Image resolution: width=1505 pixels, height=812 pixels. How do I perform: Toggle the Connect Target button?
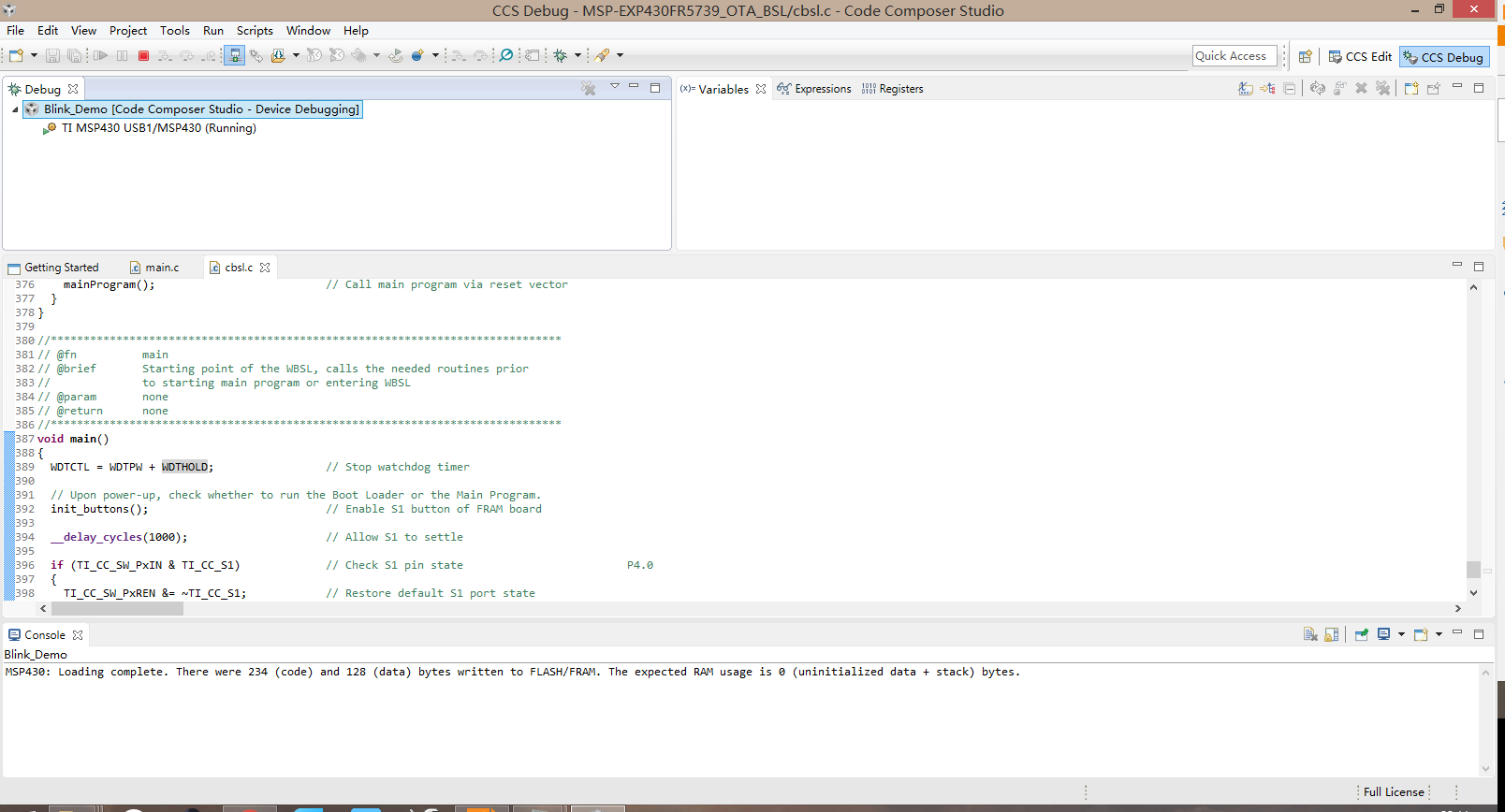click(x=235, y=56)
